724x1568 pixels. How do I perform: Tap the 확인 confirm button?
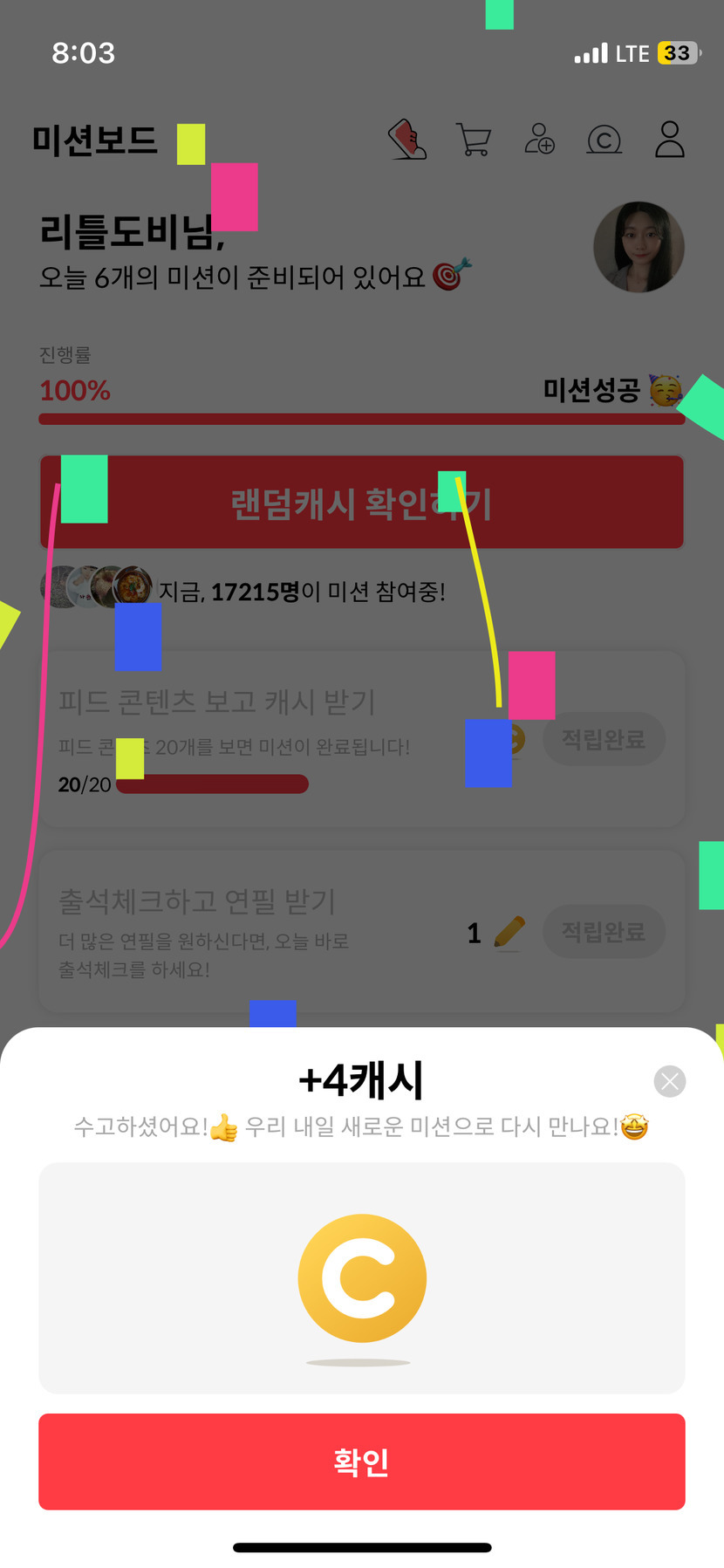tap(362, 1462)
